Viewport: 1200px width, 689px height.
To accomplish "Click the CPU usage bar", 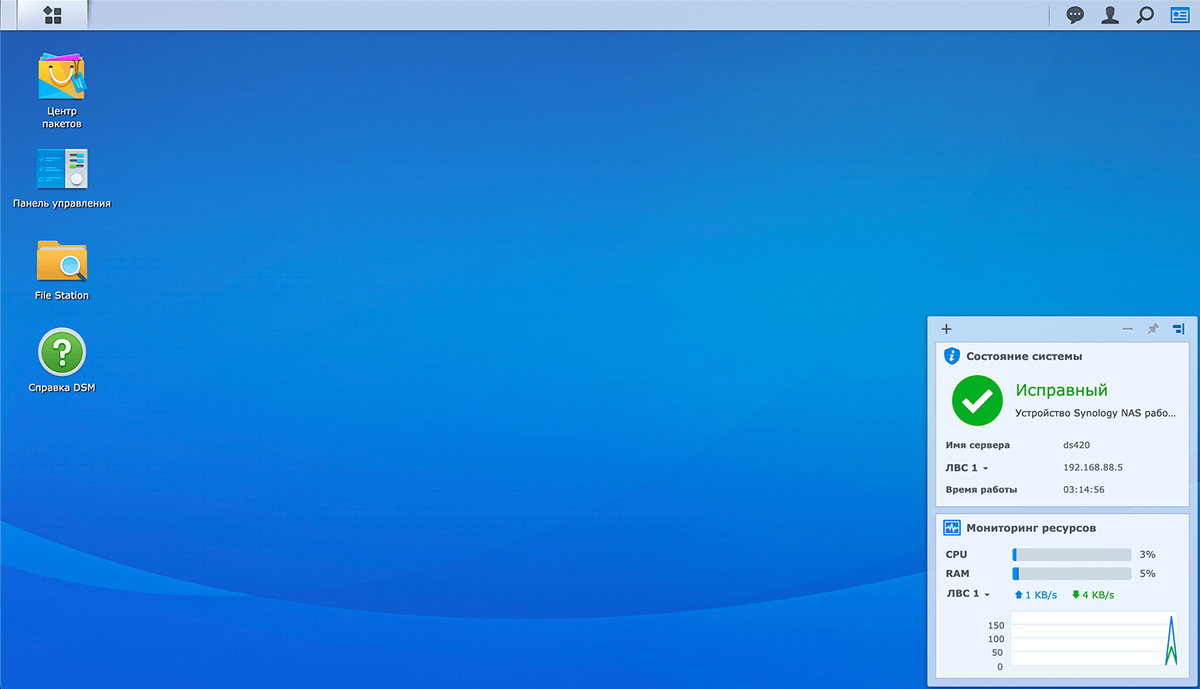I will (1072, 554).
